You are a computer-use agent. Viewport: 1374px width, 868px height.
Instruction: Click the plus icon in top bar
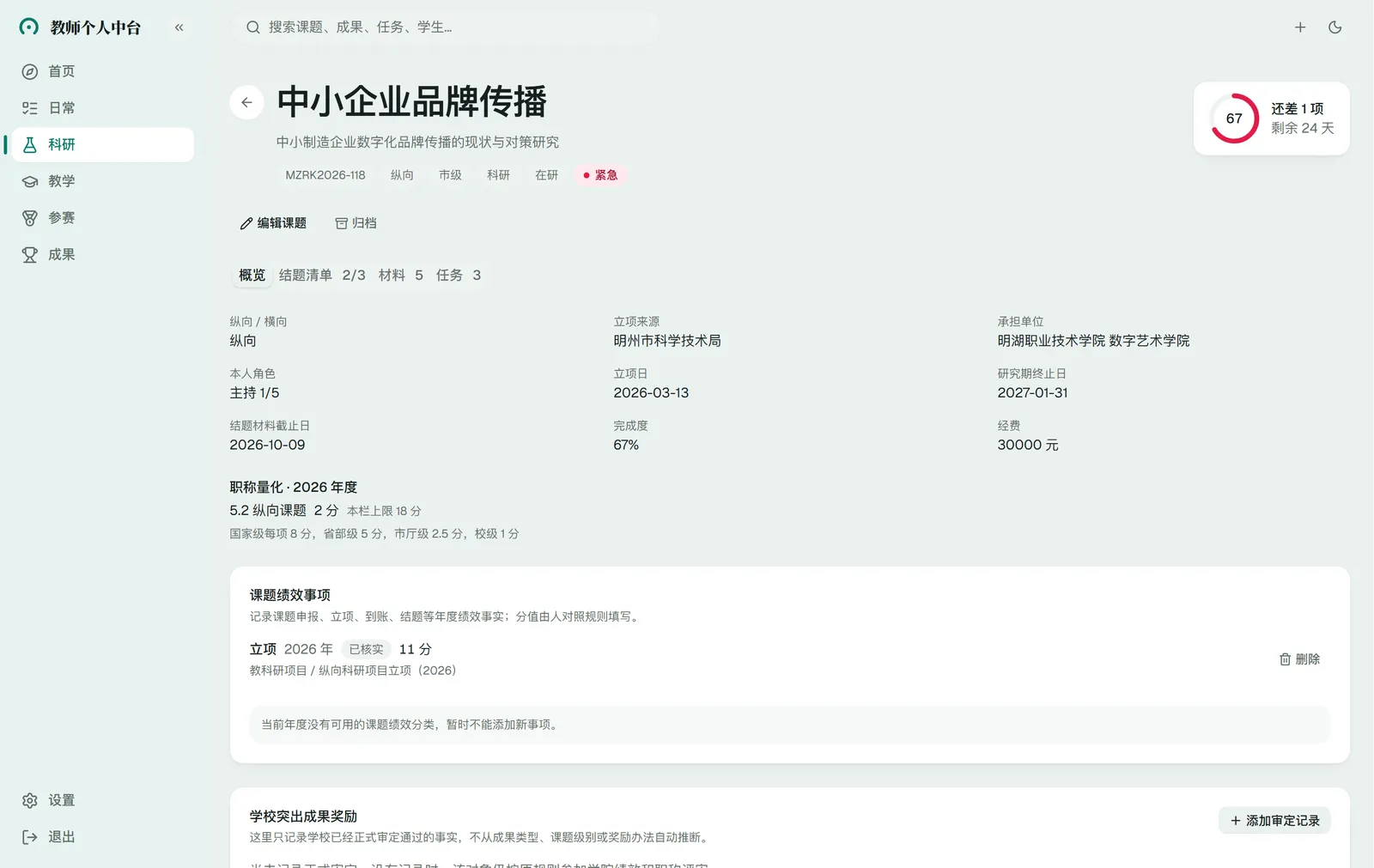[x=1300, y=27]
